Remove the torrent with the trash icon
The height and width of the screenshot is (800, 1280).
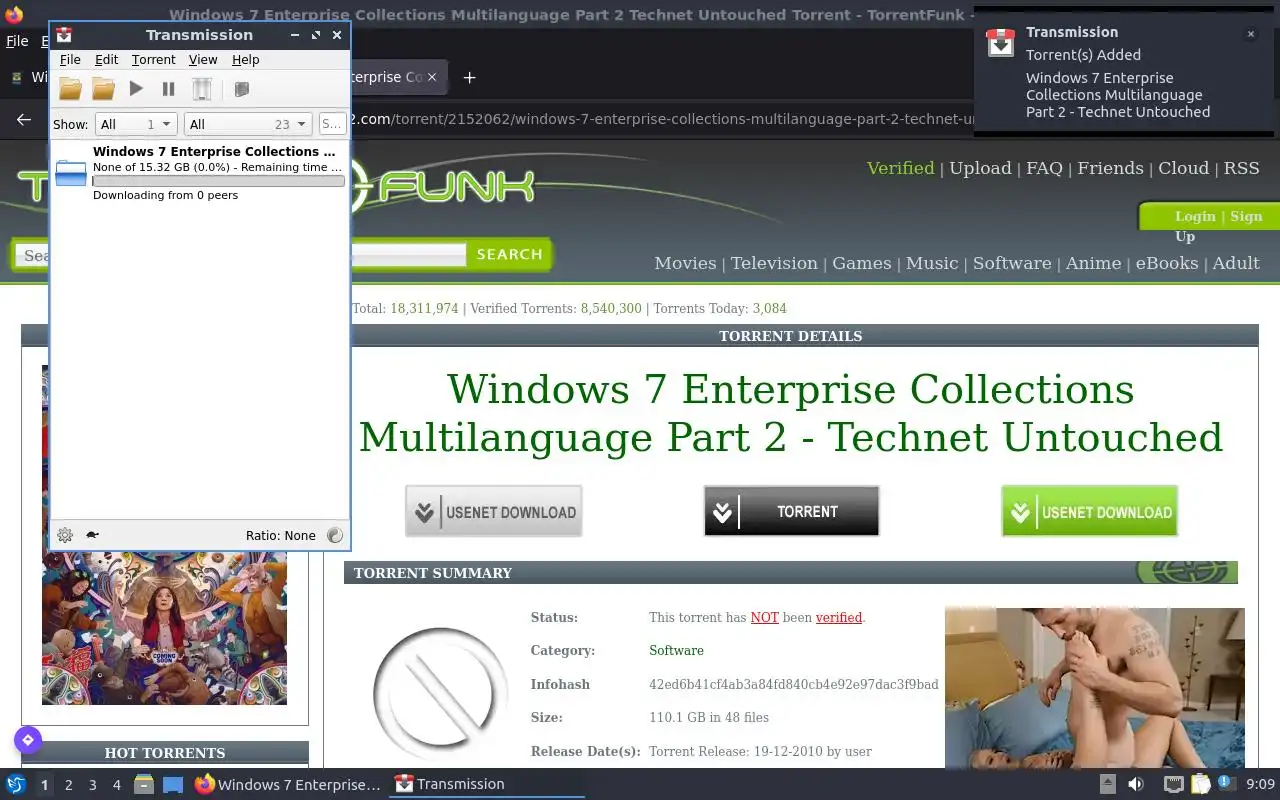coord(202,89)
